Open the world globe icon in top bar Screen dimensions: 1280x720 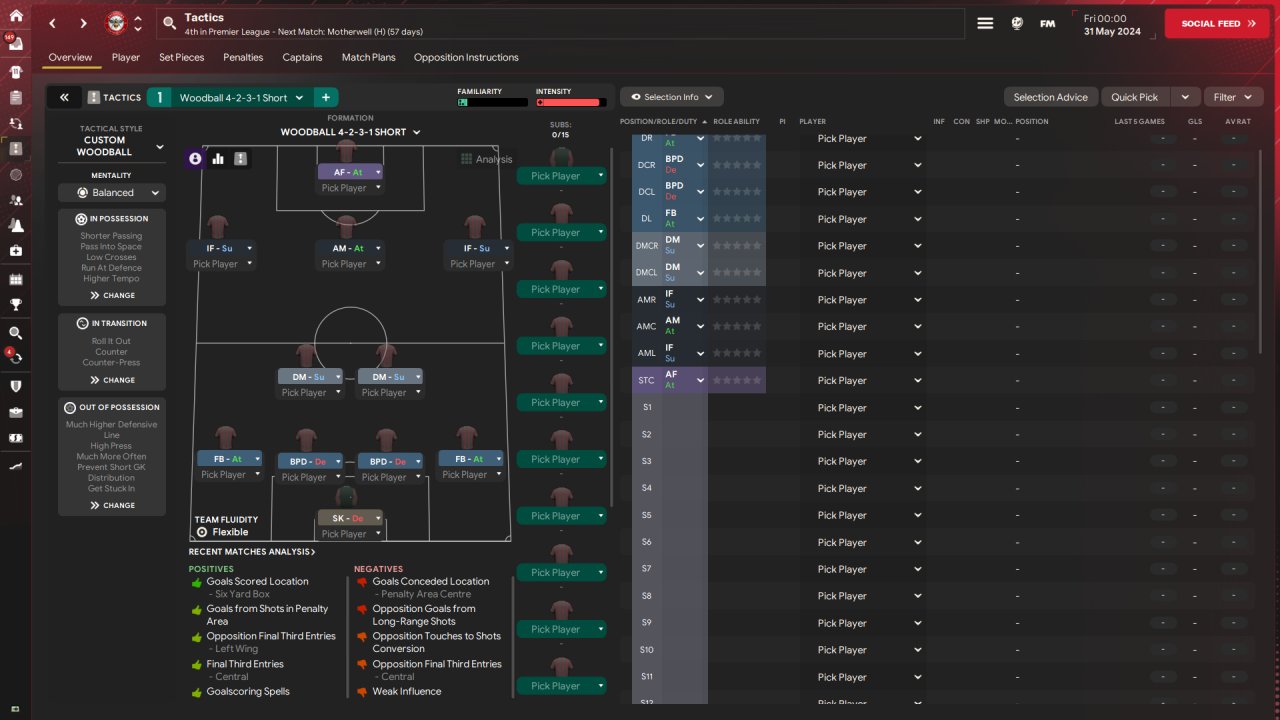point(1017,23)
